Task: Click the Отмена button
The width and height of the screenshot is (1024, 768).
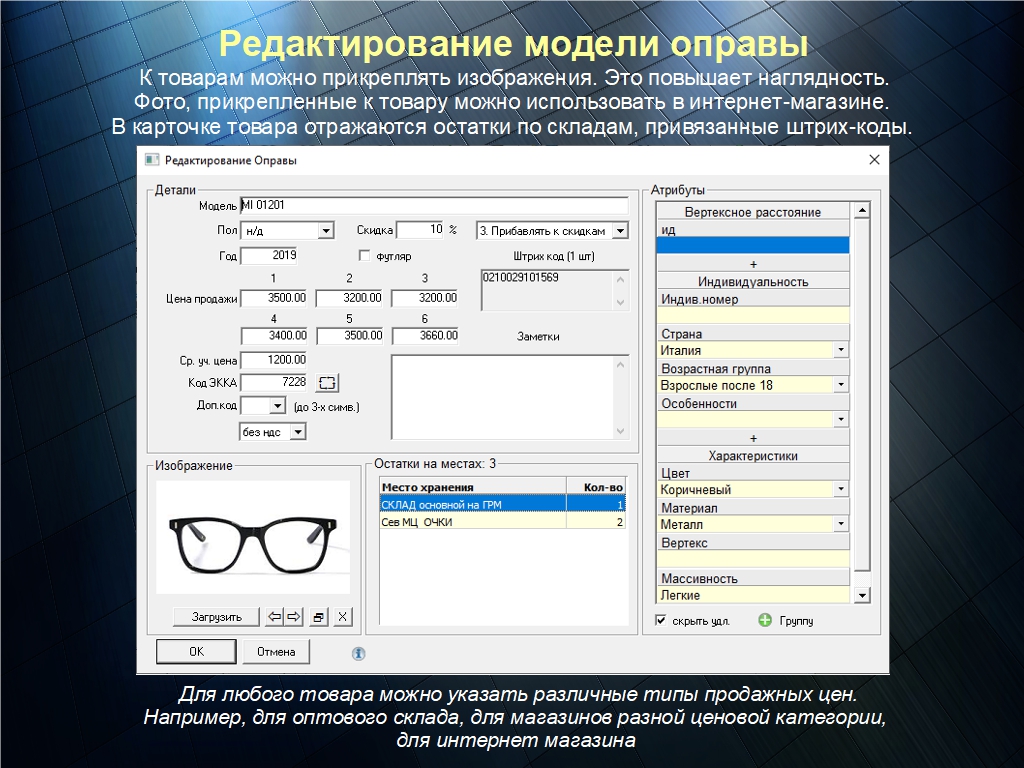Action: point(276,652)
